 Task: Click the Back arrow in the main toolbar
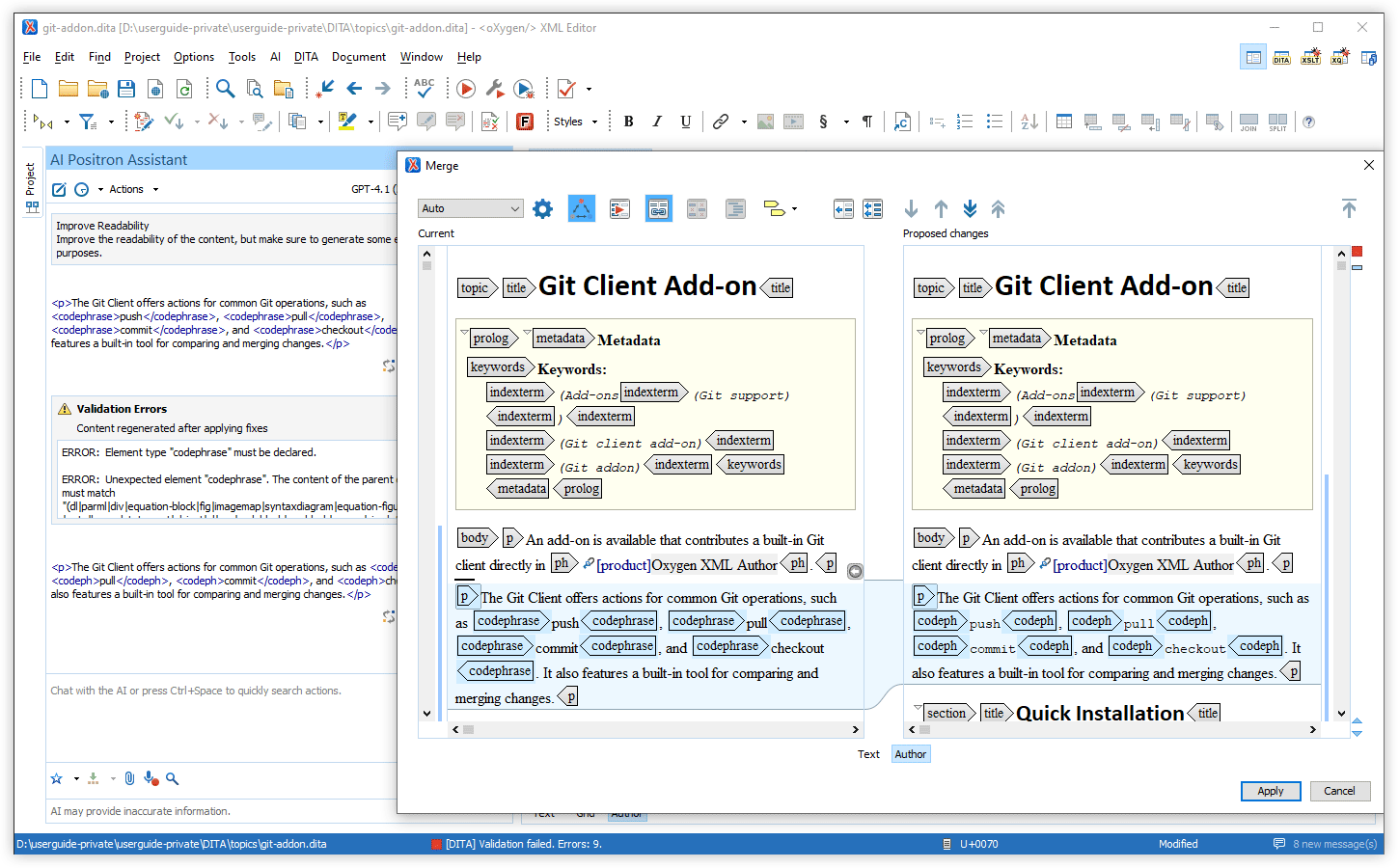pyautogui.click(x=354, y=89)
